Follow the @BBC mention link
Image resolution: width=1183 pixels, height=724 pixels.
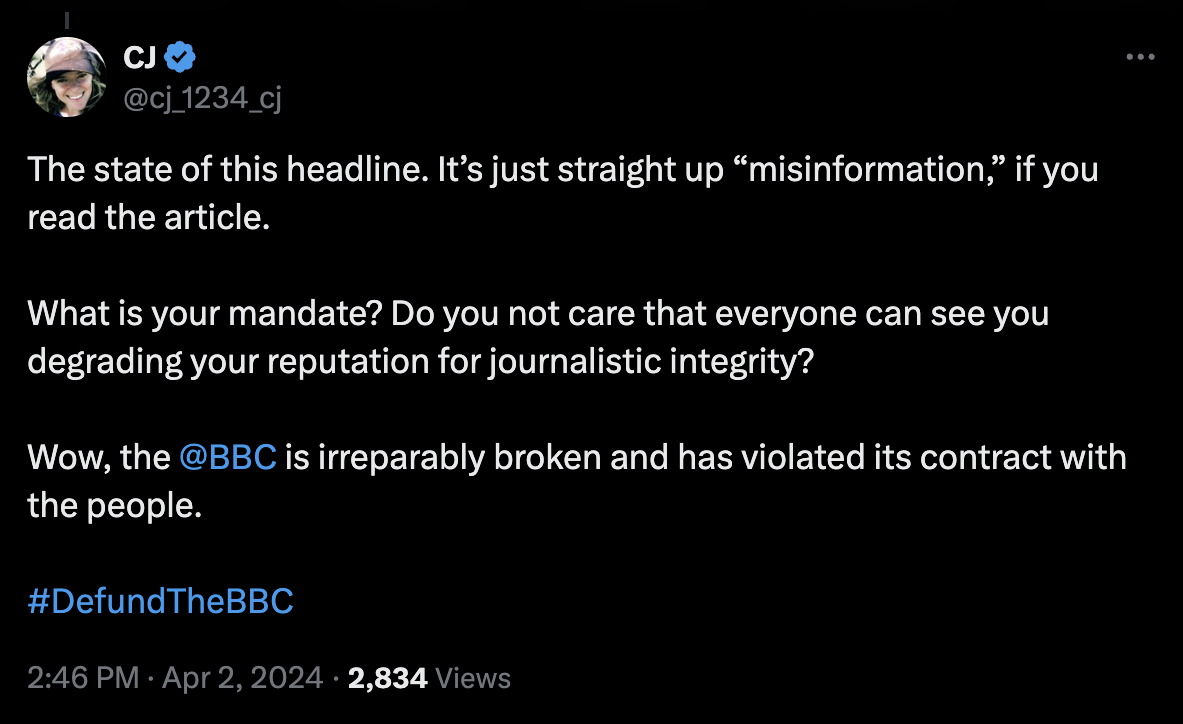pos(227,457)
